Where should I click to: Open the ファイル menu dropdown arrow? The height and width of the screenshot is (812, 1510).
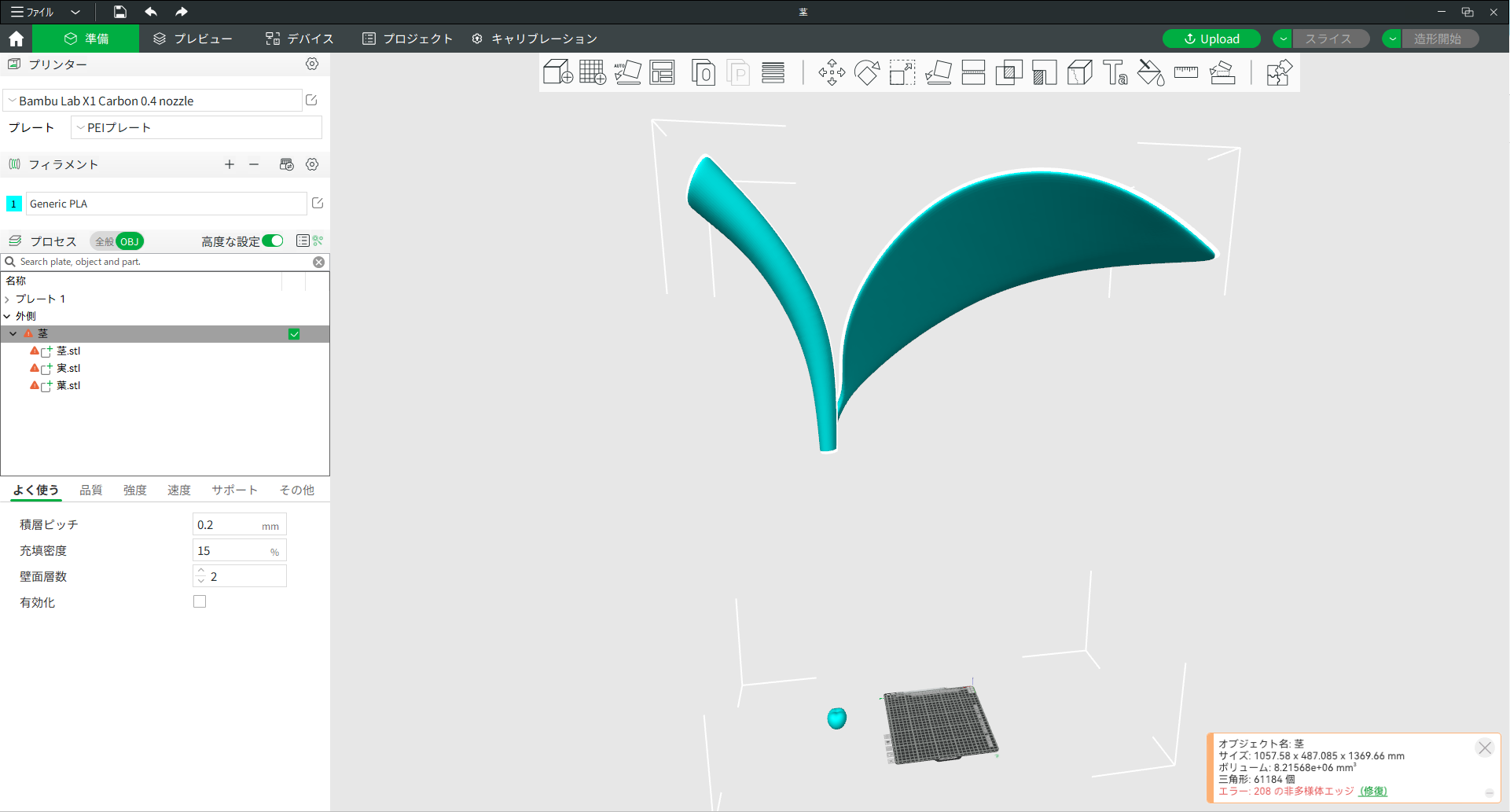[75, 12]
